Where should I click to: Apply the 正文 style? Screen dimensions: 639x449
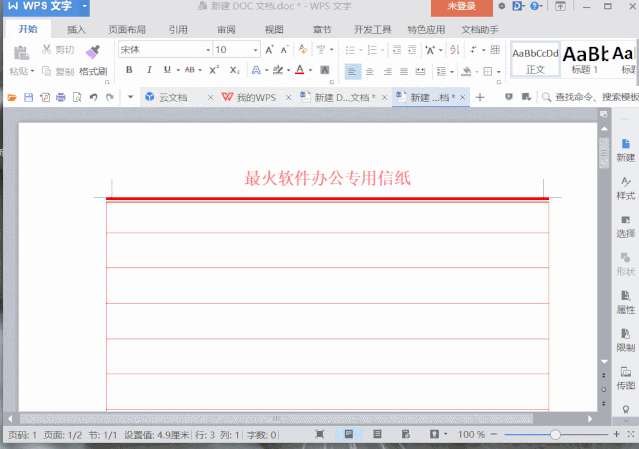coord(535,60)
